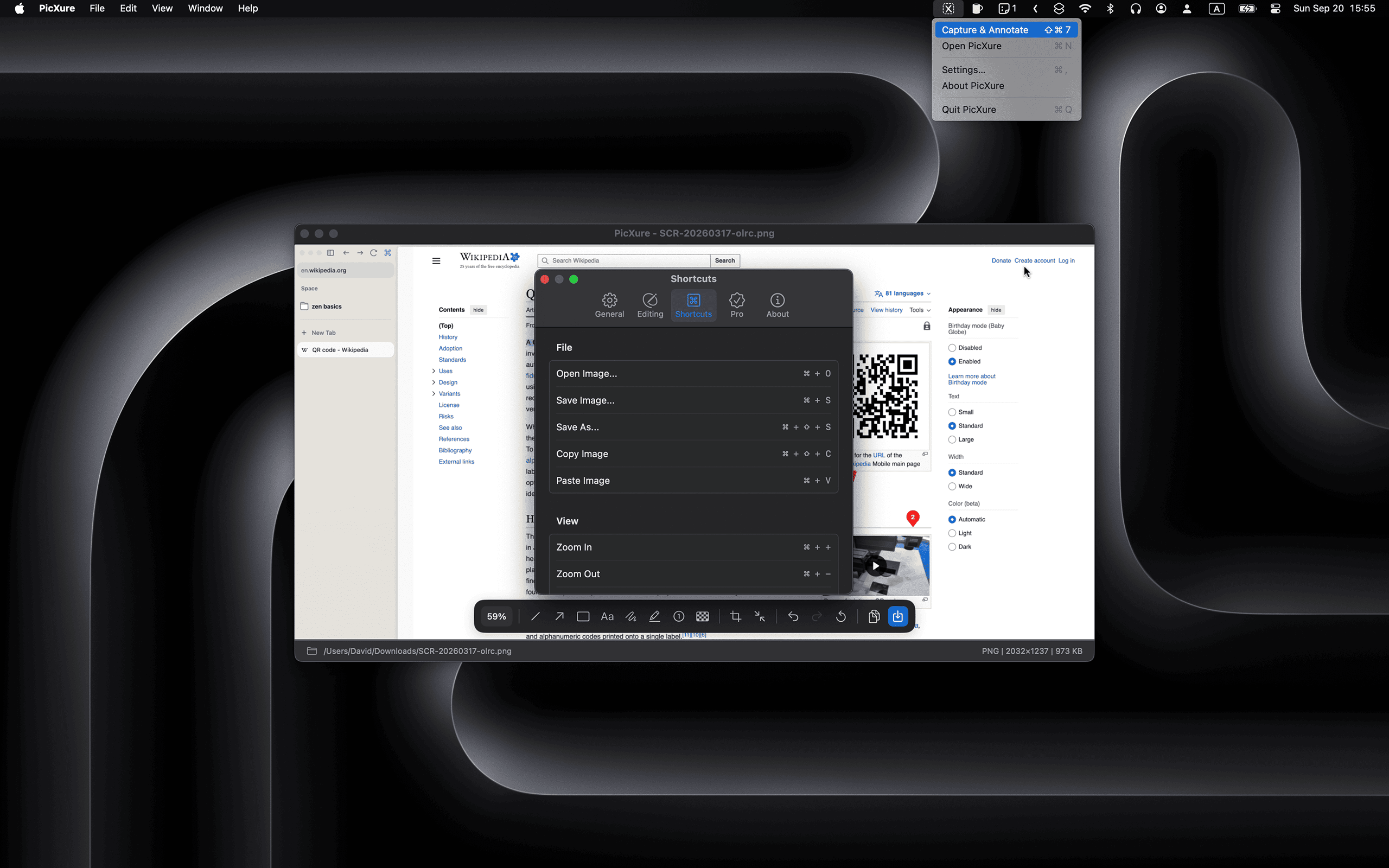Click the Save As... shortcut row
Screen dimensions: 1389x868
pyautogui.click(x=693, y=427)
